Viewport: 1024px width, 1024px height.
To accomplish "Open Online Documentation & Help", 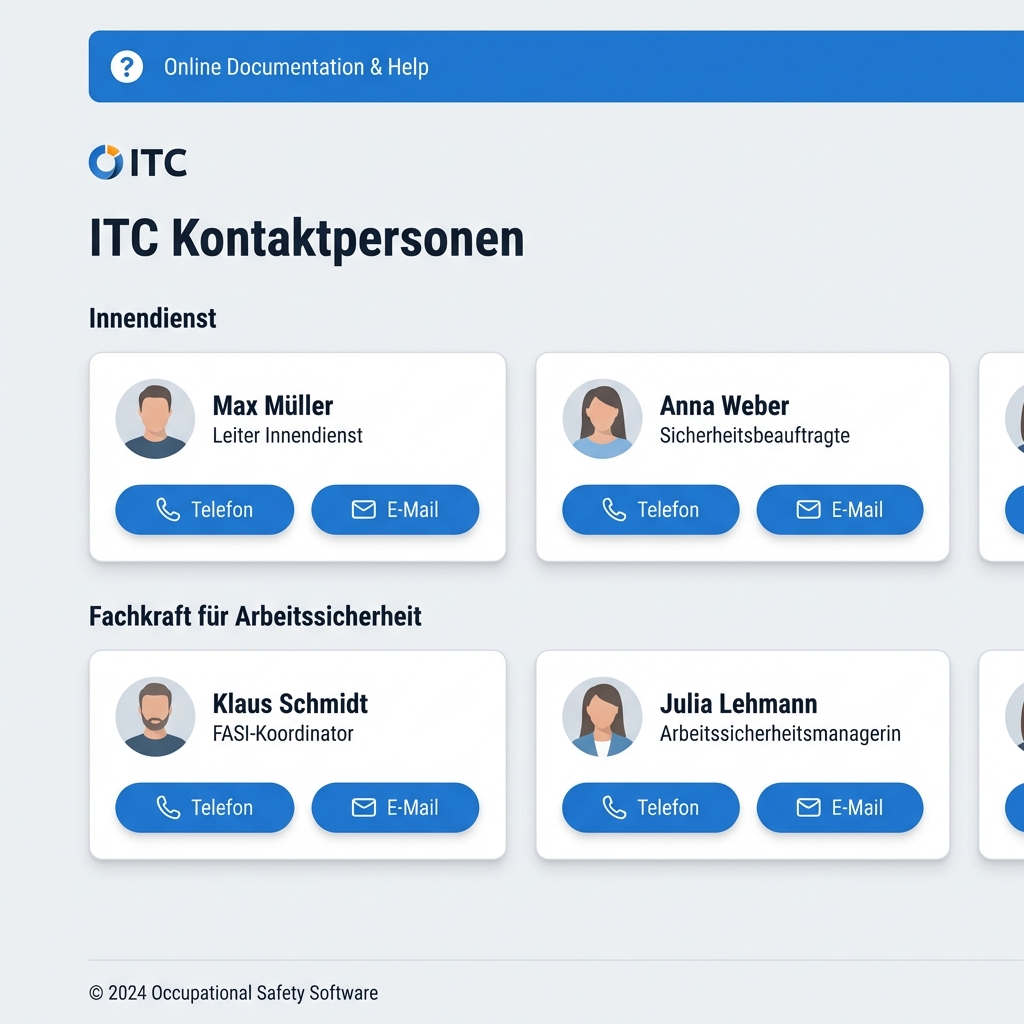I will (296, 66).
